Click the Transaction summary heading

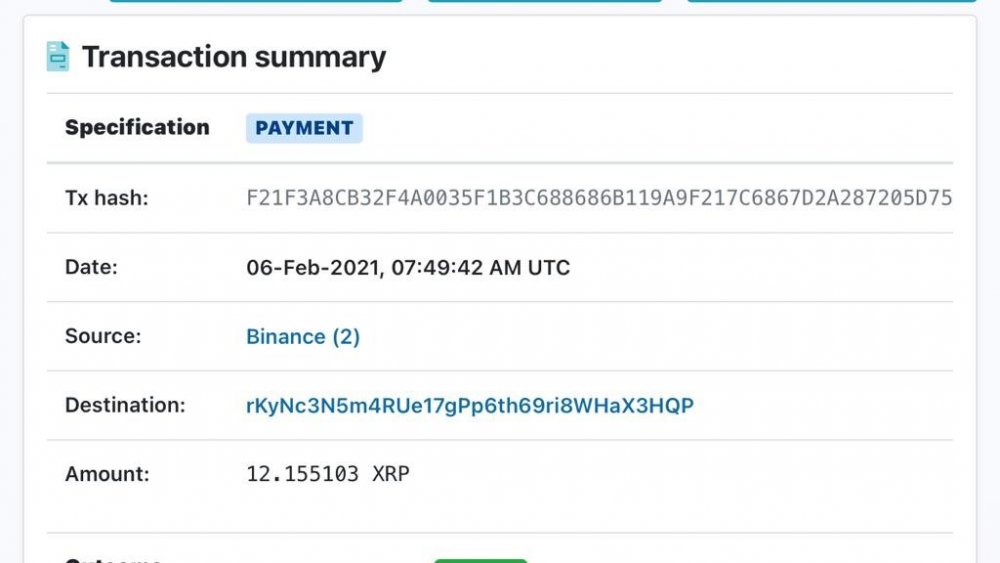click(x=234, y=57)
